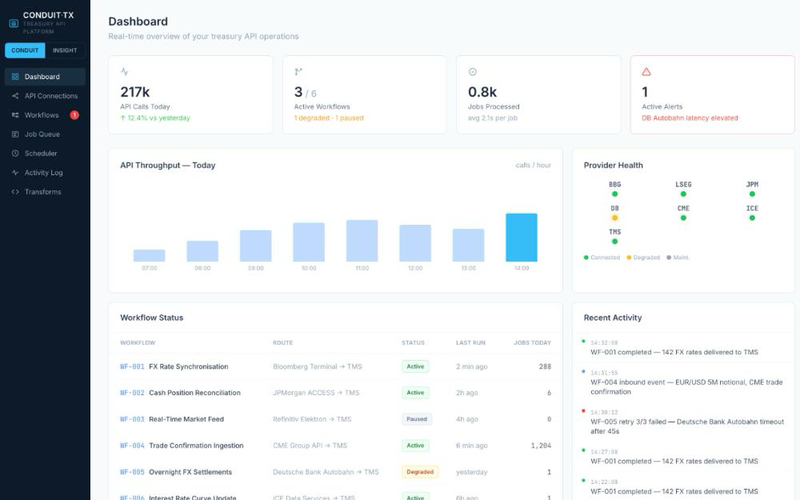Click the Workflows icon in sidebar
This screenshot has height=500, width=800.
[15, 115]
